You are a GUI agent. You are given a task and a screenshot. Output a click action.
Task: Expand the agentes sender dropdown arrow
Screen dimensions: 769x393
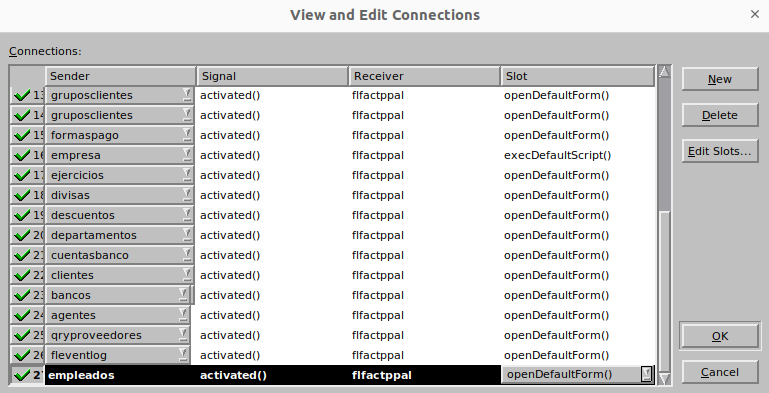point(183,315)
